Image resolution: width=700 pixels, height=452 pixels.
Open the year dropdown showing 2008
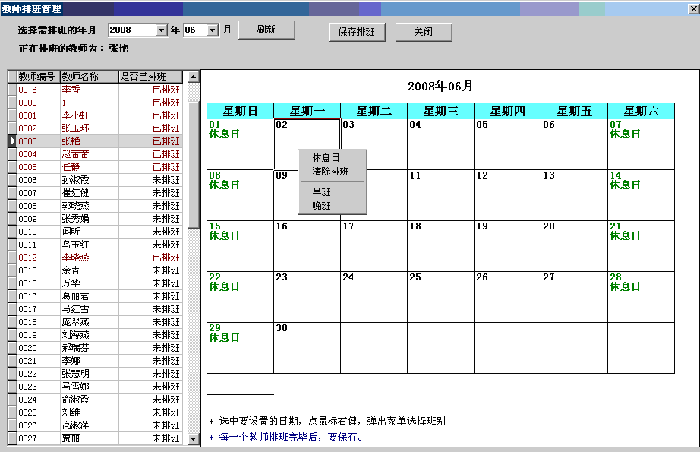click(x=162, y=30)
